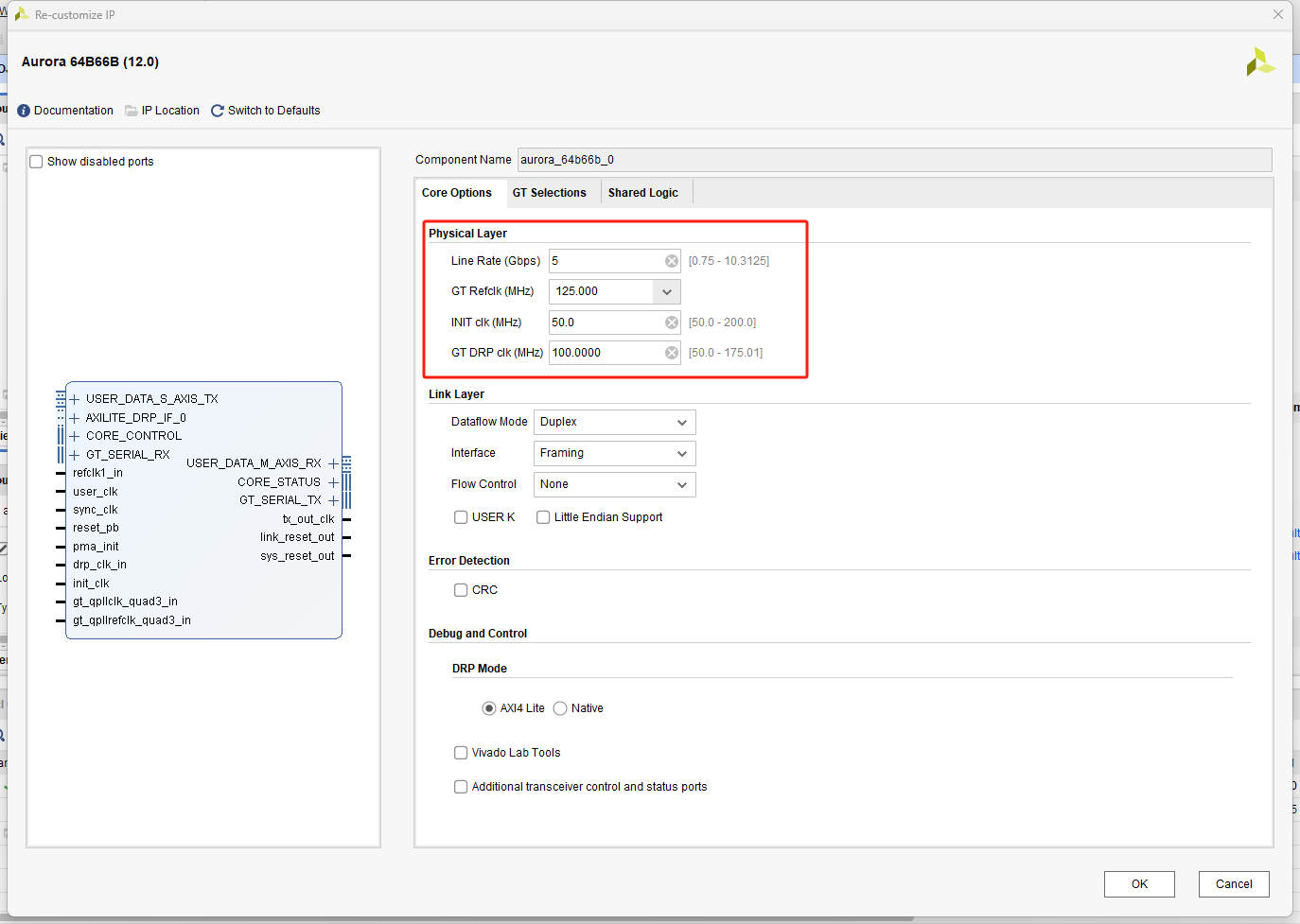1300x924 pixels.
Task: Switch to the GT Selections tab
Action: [x=550, y=193]
